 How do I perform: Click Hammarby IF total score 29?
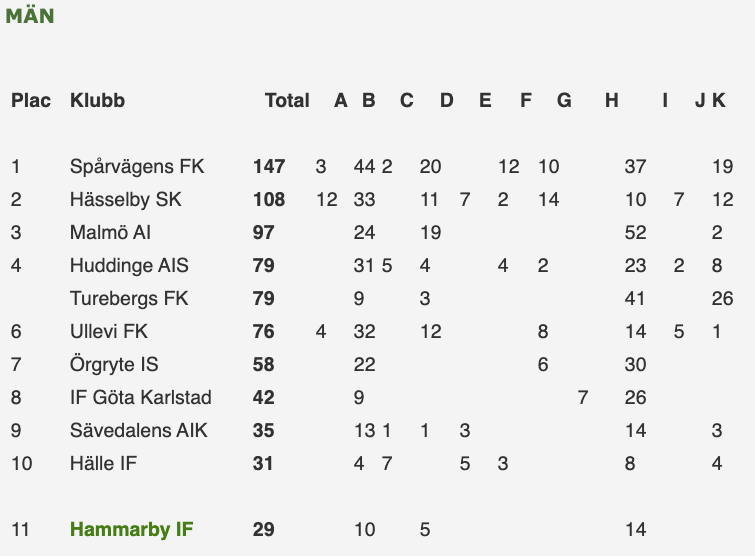(263, 529)
